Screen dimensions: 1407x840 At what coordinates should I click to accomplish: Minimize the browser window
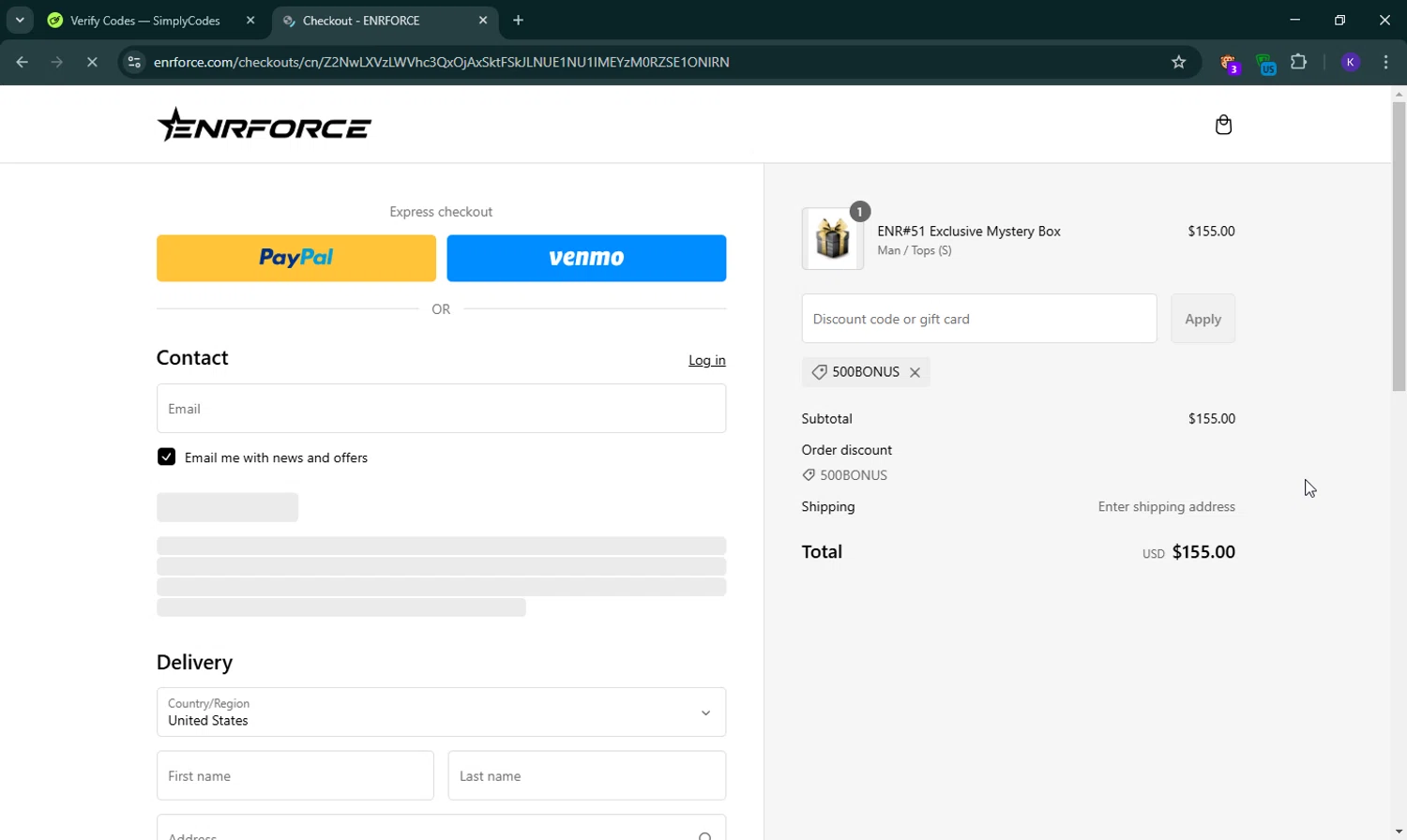pyautogui.click(x=1295, y=20)
